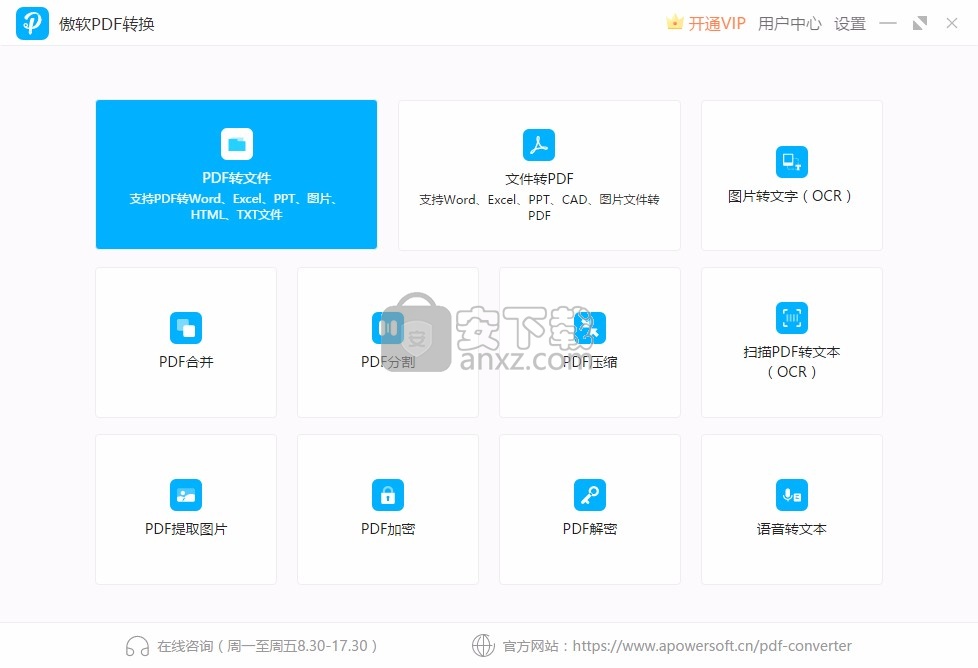Choose the PDF解密 label
The height and width of the screenshot is (668, 978).
[x=590, y=529]
